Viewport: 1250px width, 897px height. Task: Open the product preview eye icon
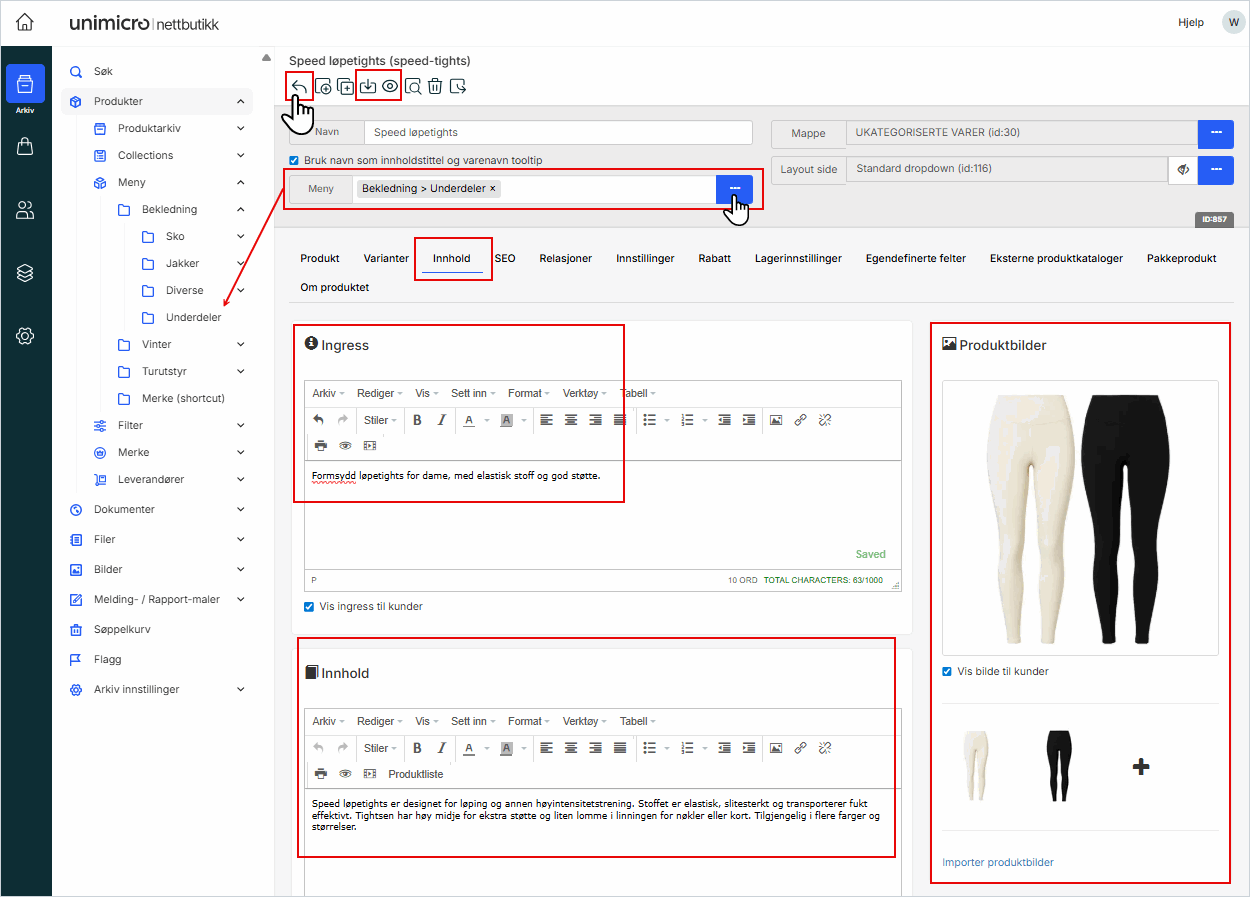coord(390,86)
